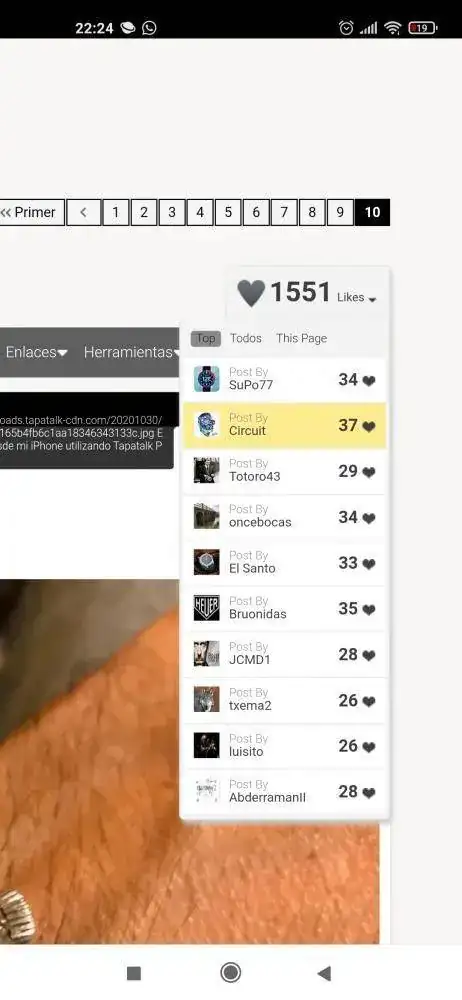Select the Top tab
This screenshot has width=462, height=1000.
(x=205, y=338)
